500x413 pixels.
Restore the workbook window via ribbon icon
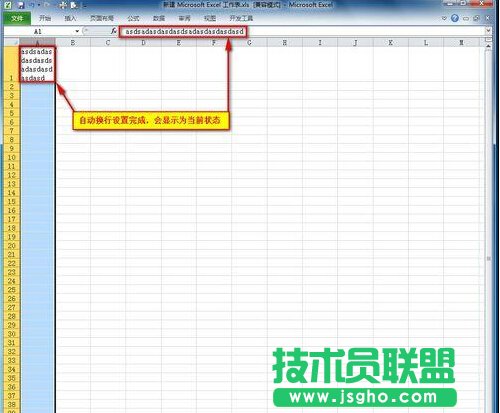[x=476, y=18]
